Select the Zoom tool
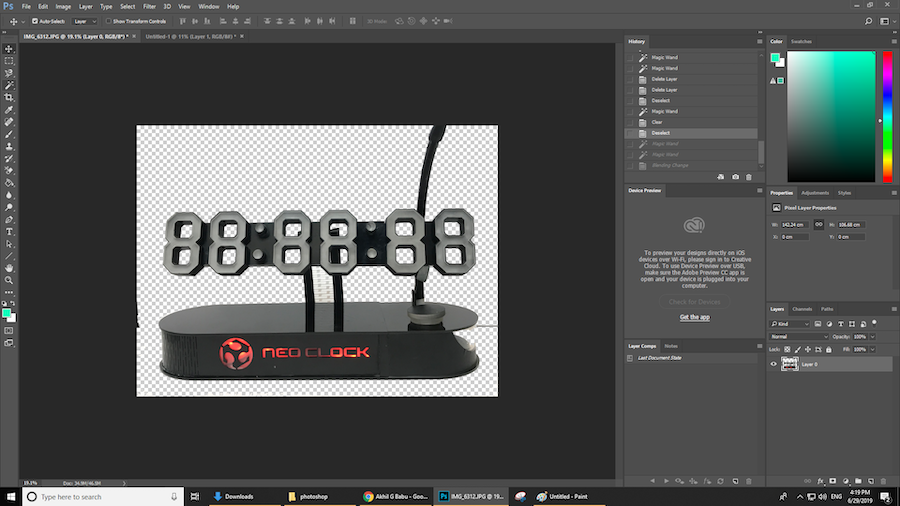 9,281
